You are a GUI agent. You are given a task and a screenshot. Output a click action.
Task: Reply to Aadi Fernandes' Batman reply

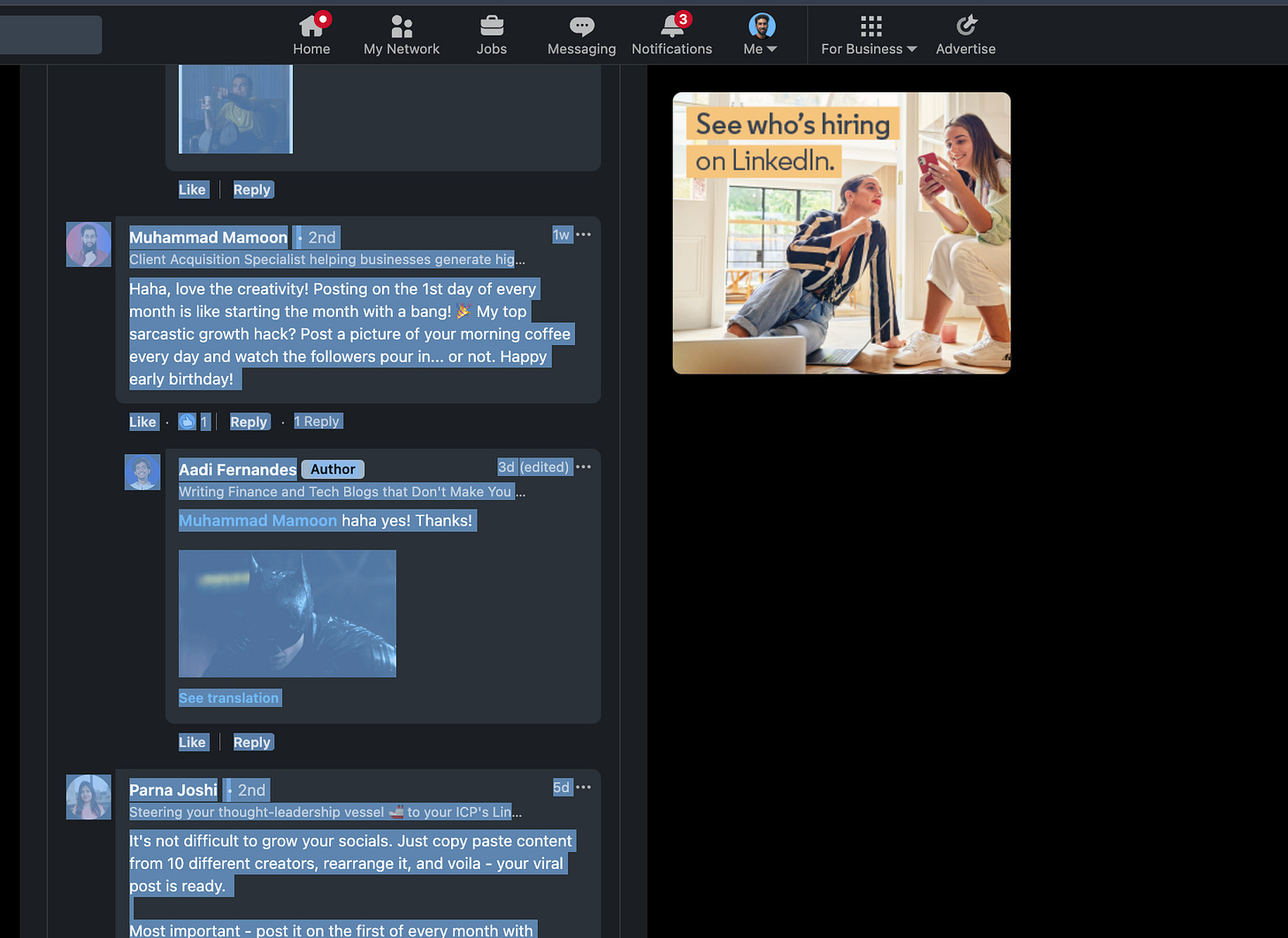(252, 742)
